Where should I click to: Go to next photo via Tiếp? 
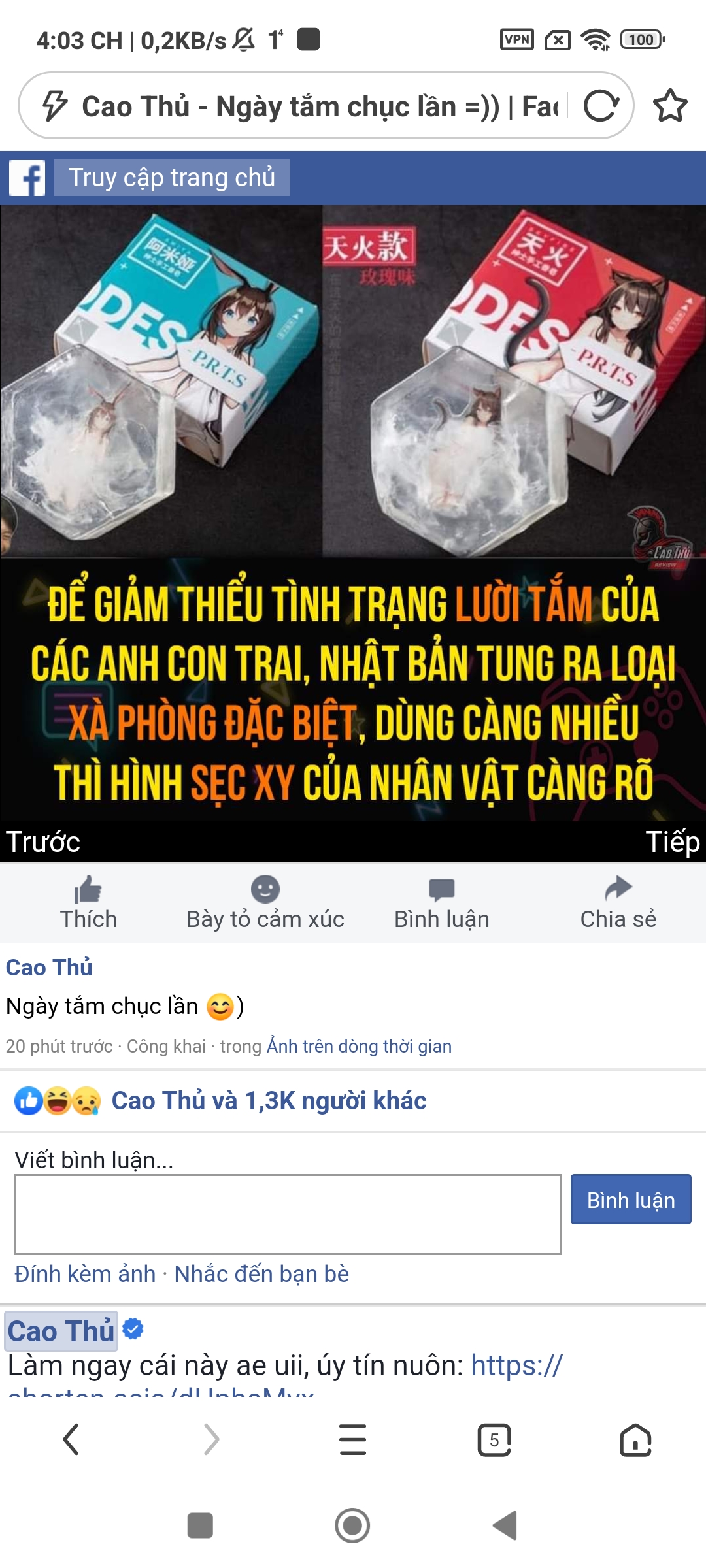point(673,842)
